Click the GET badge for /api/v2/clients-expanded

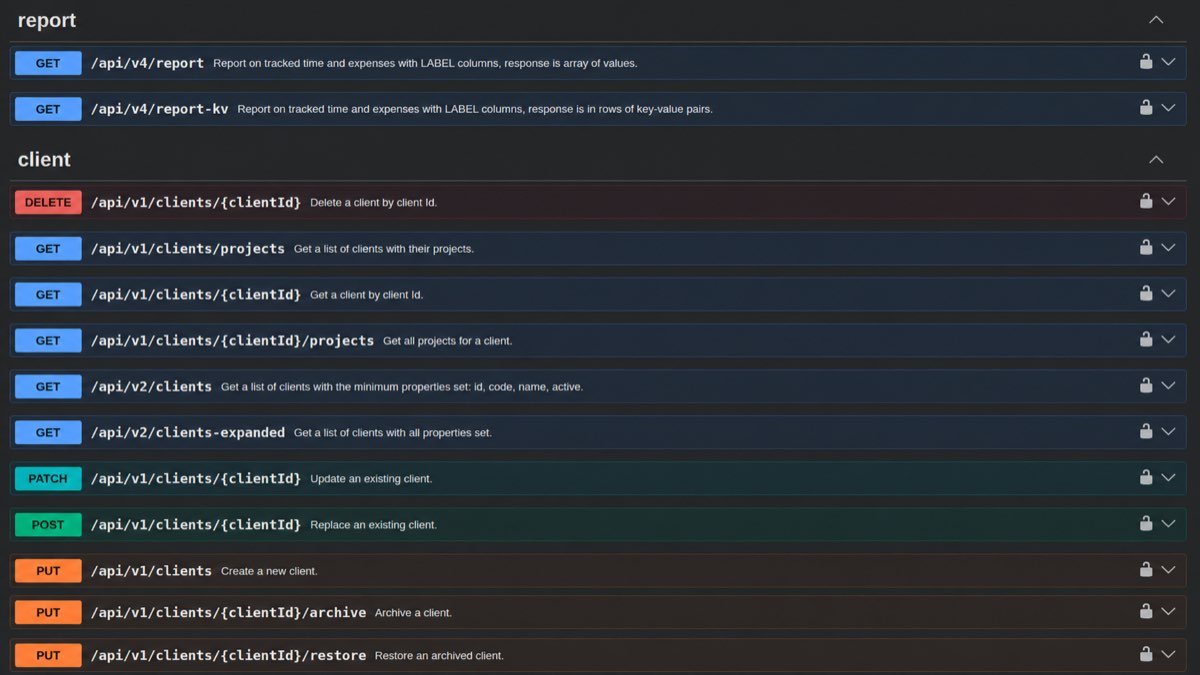tap(48, 432)
